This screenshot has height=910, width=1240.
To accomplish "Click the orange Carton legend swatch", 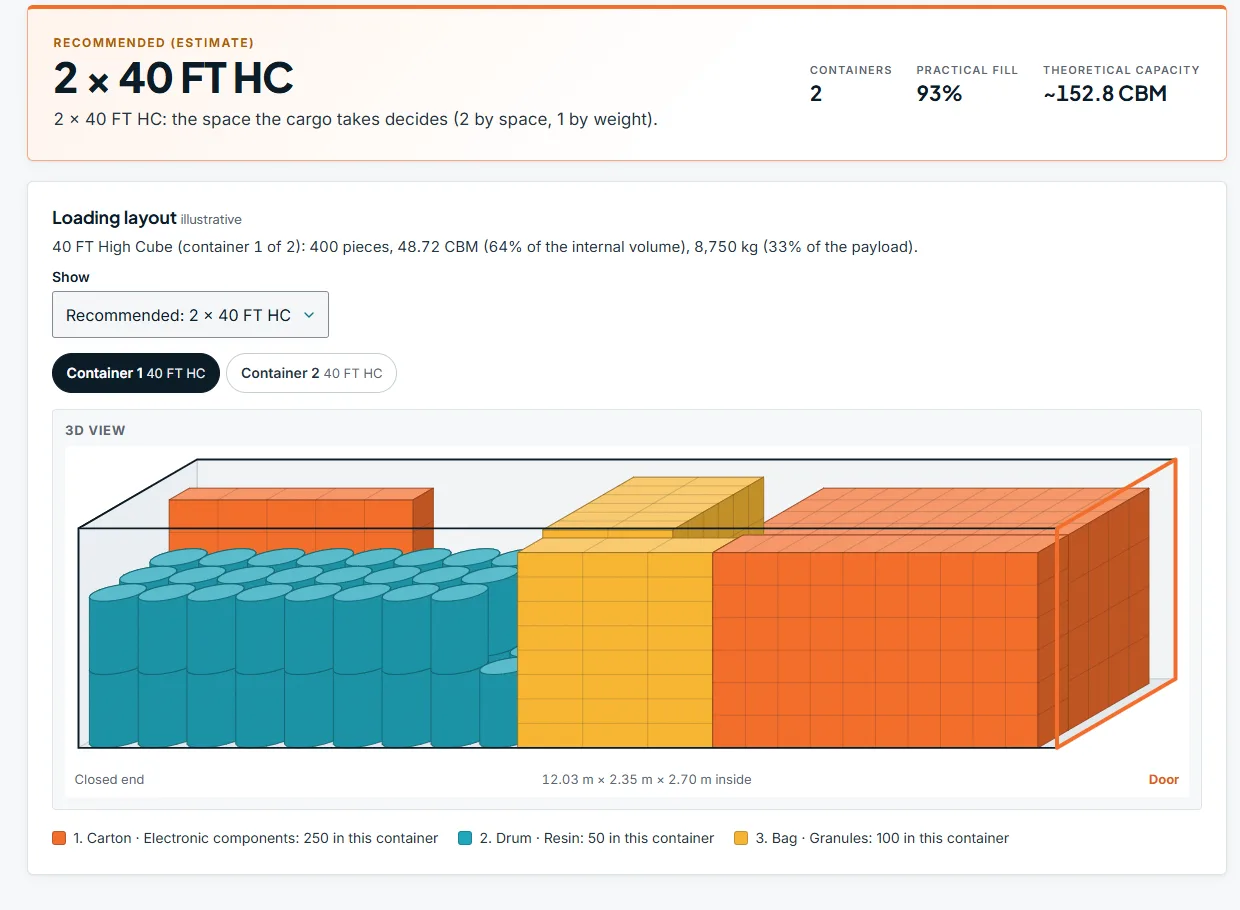I will pos(59,838).
